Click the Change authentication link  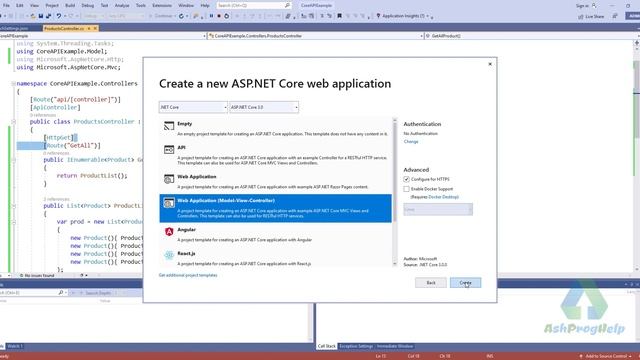(411, 142)
